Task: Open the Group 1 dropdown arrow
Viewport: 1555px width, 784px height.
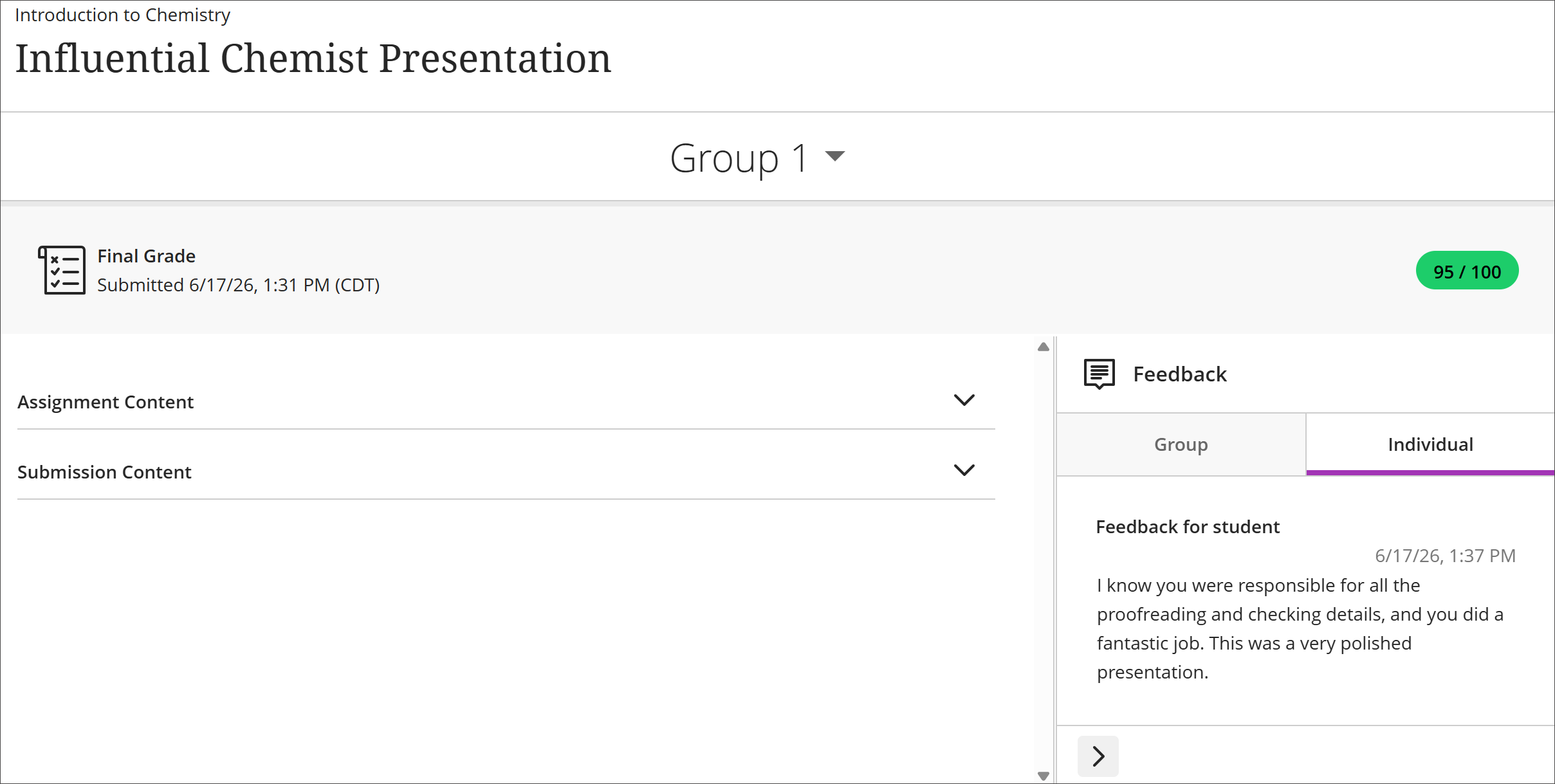Action: 834,156
